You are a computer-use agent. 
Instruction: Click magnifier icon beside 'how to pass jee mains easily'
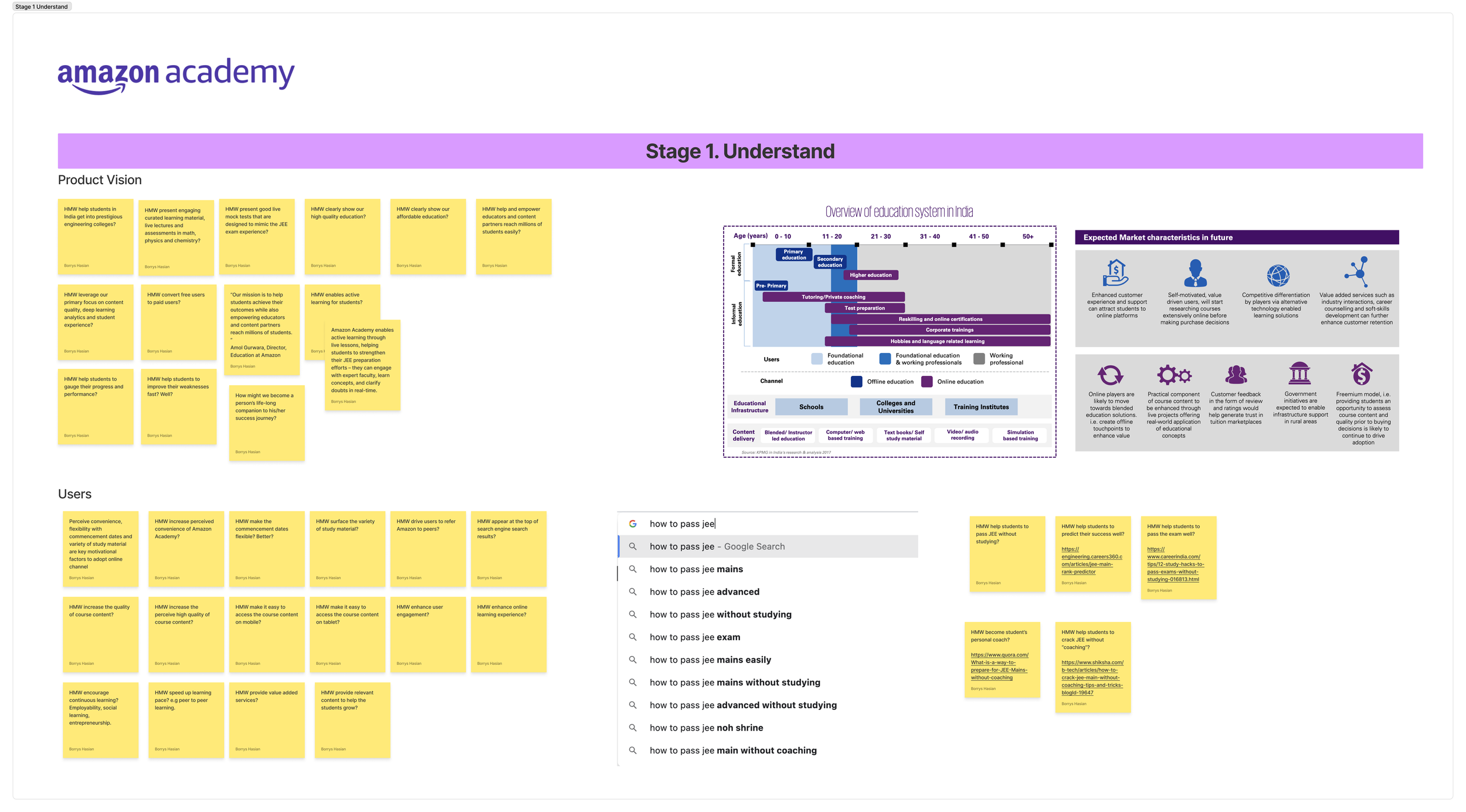coord(633,660)
